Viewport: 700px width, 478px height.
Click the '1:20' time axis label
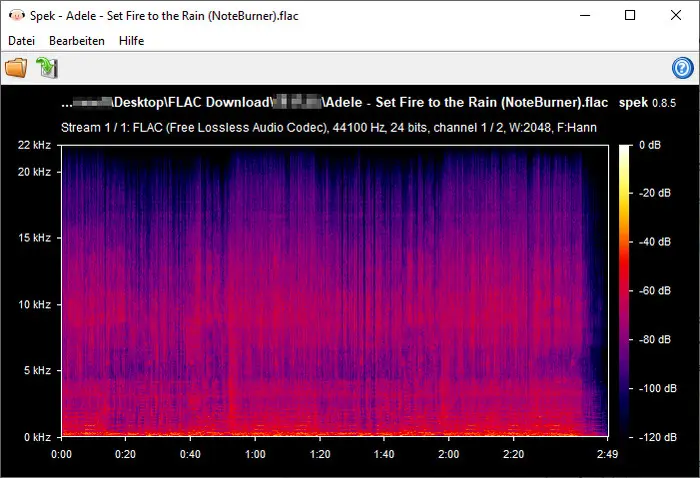(320, 454)
